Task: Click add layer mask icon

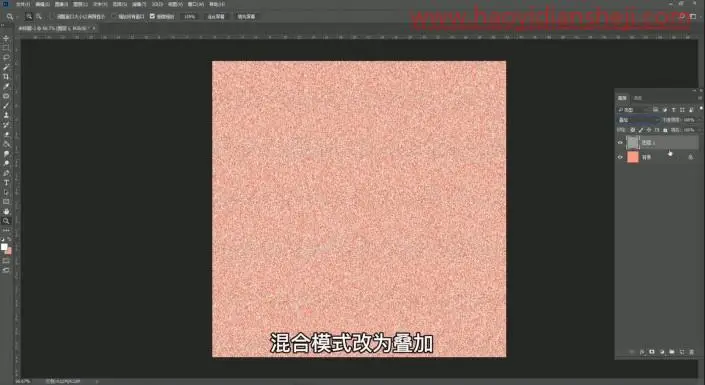Action: (652, 352)
